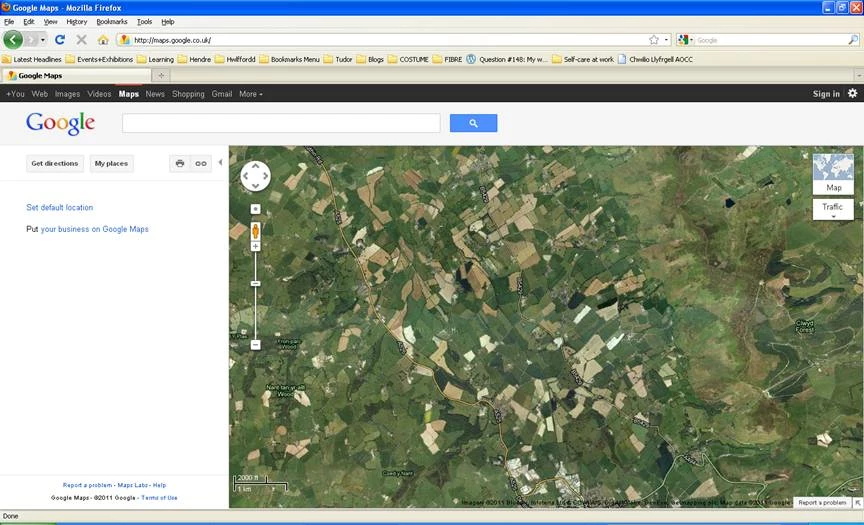Open the Bookmarks menu
The width and height of the screenshot is (864, 525).
click(x=112, y=21)
